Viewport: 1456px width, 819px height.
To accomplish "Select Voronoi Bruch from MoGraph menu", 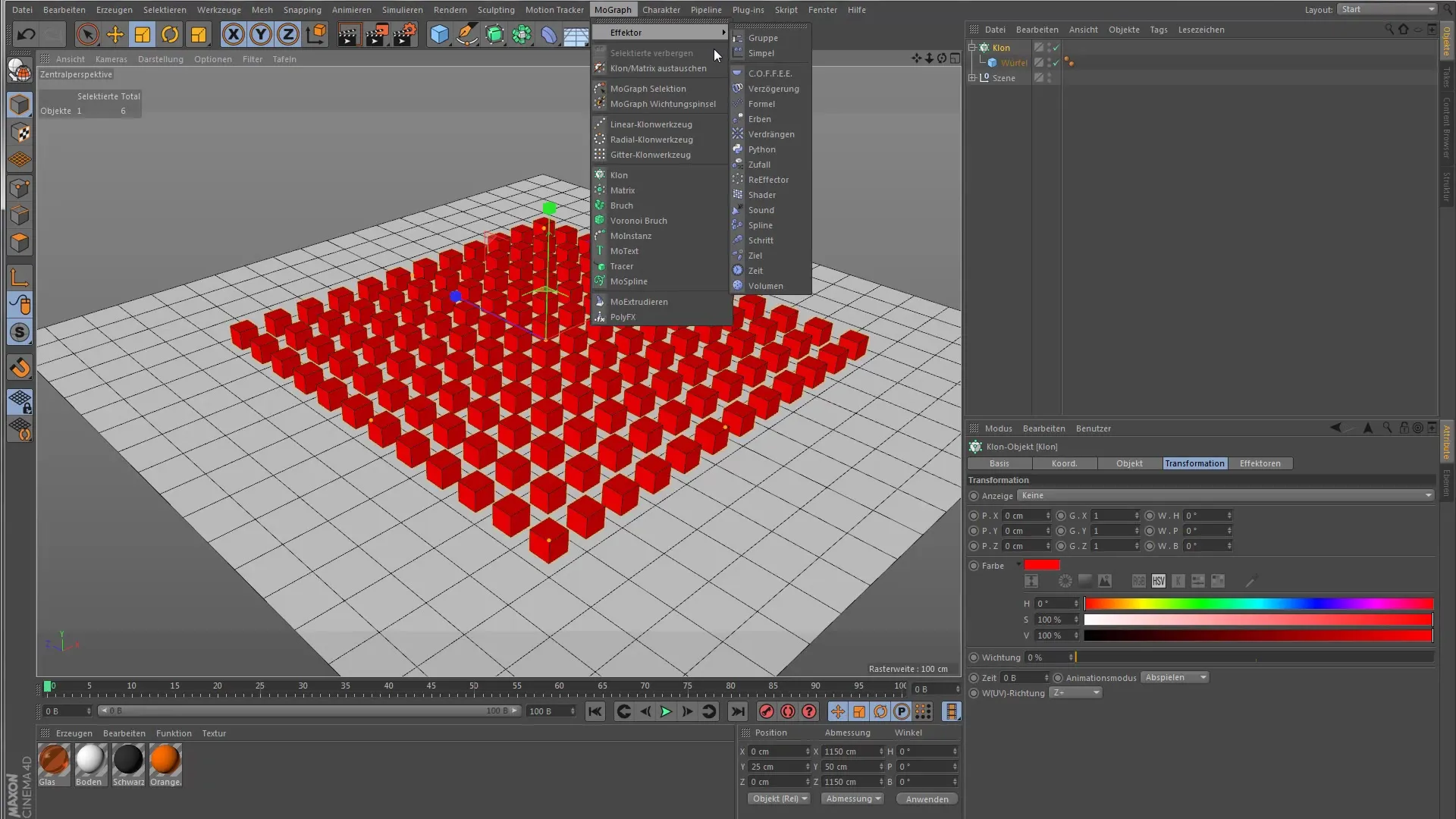I will [x=639, y=221].
